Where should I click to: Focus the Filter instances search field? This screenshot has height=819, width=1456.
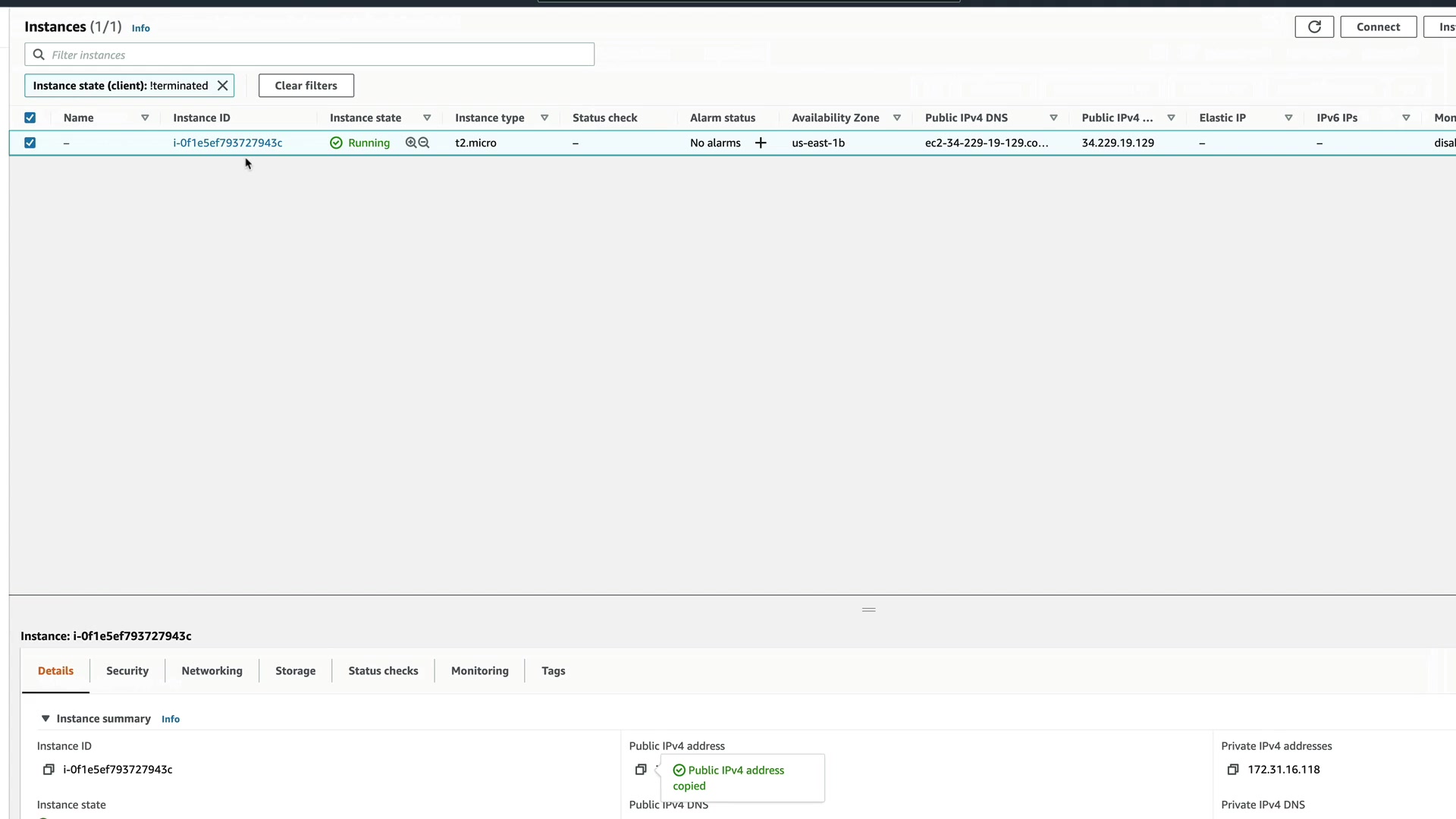point(318,55)
